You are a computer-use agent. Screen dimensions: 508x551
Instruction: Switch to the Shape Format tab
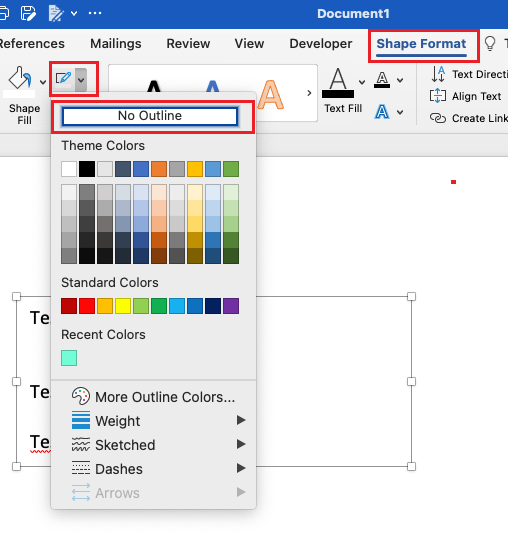421,44
